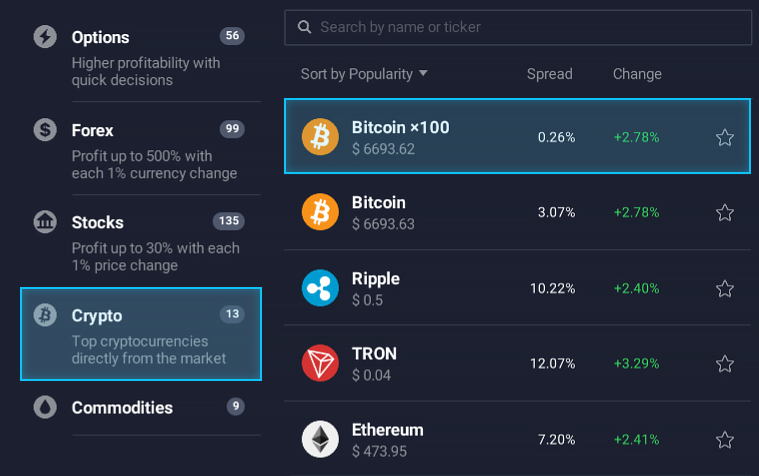Viewport: 759px width, 476px height.
Task: Select the plain Bitcoin asset row
Action: click(500, 212)
